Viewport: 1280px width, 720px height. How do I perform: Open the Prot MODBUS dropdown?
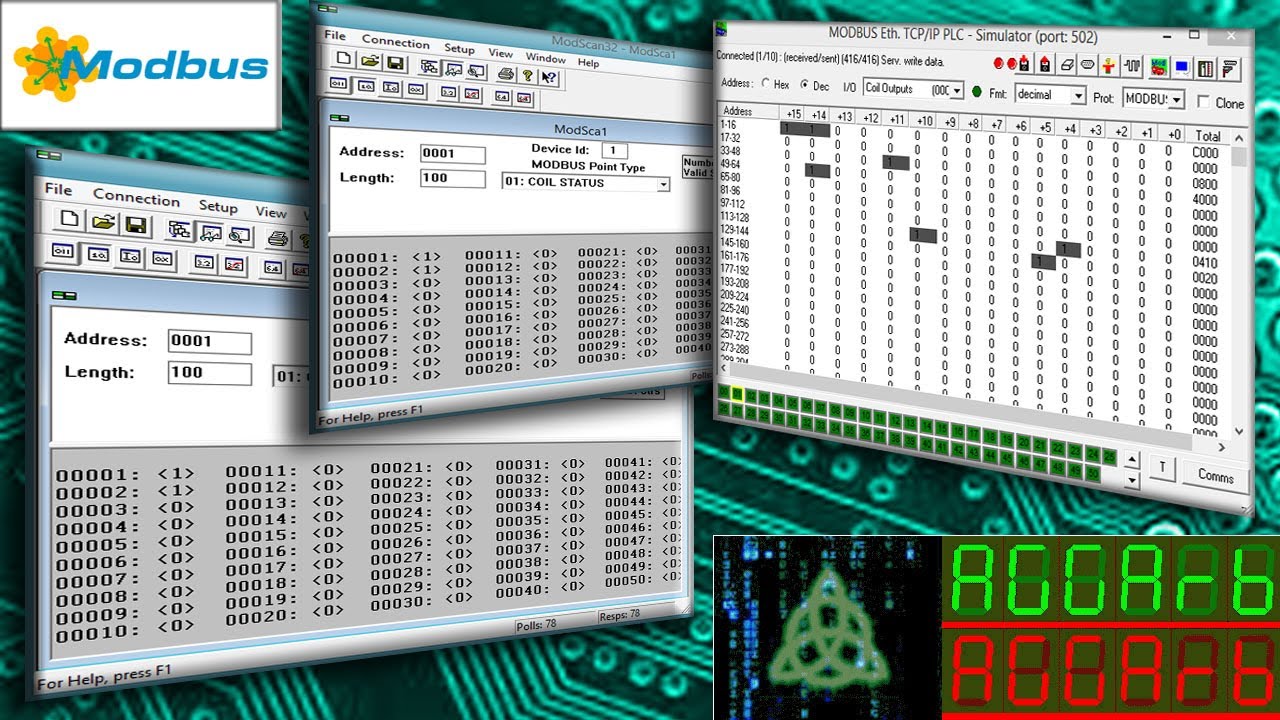tap(1177, 99)
